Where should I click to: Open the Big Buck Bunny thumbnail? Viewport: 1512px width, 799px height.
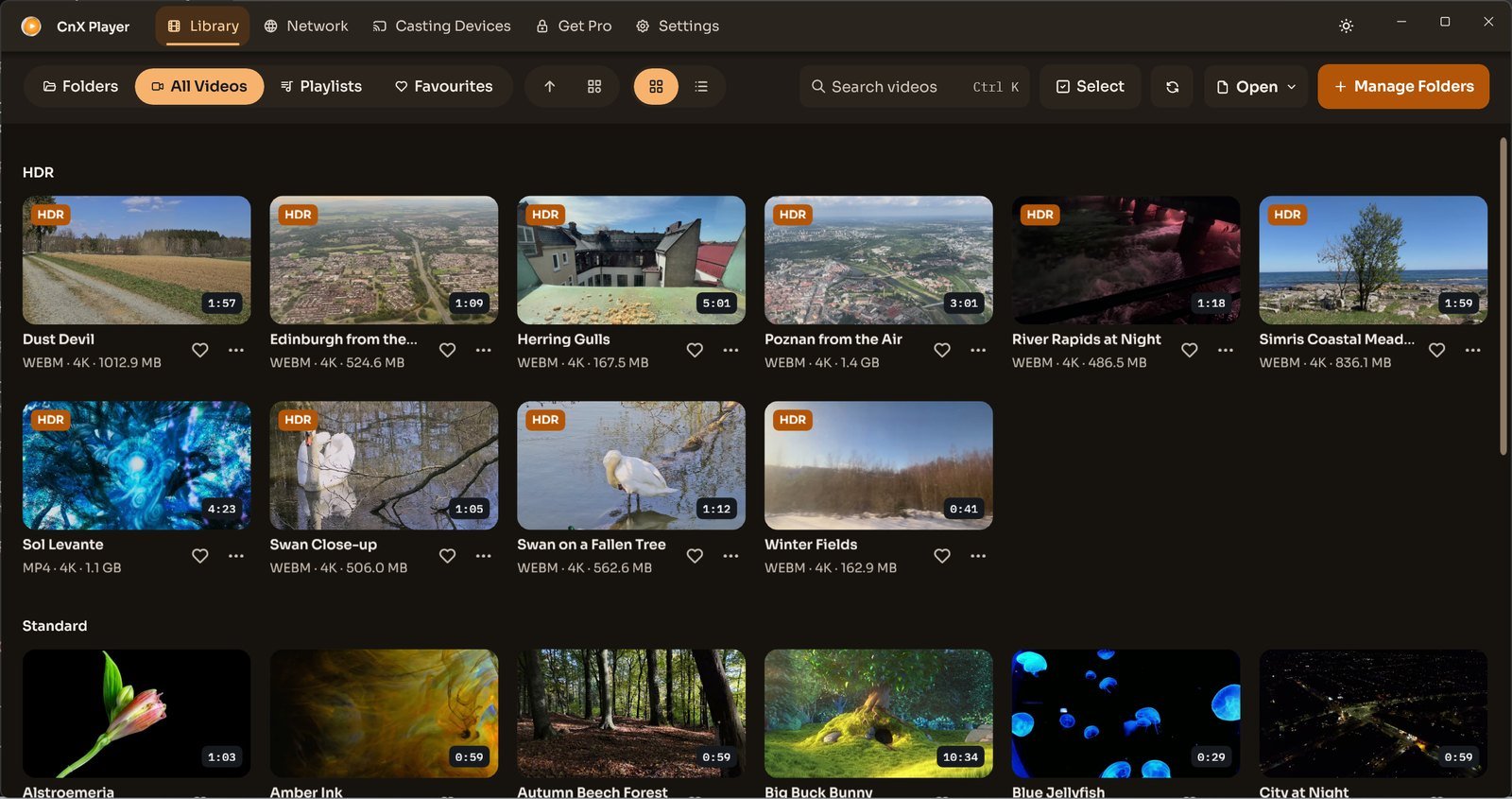click(x=879, y=713)
